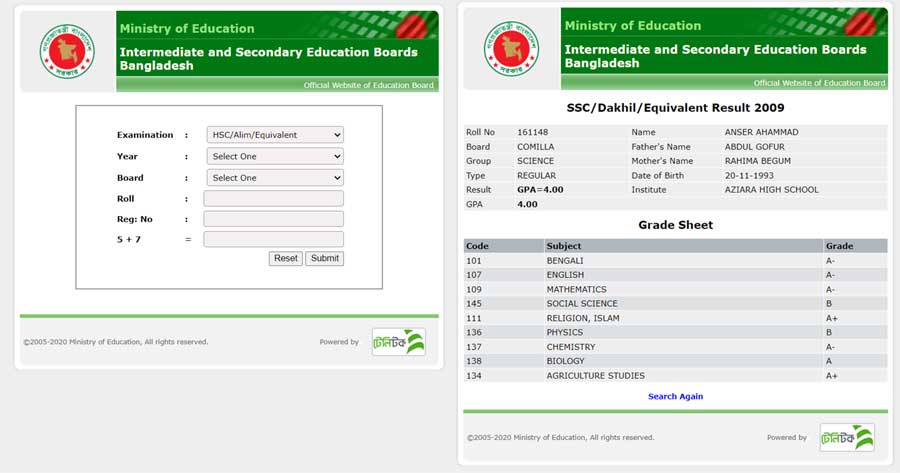Select name ANSER AHAMMAD

[x=761, y=132]
